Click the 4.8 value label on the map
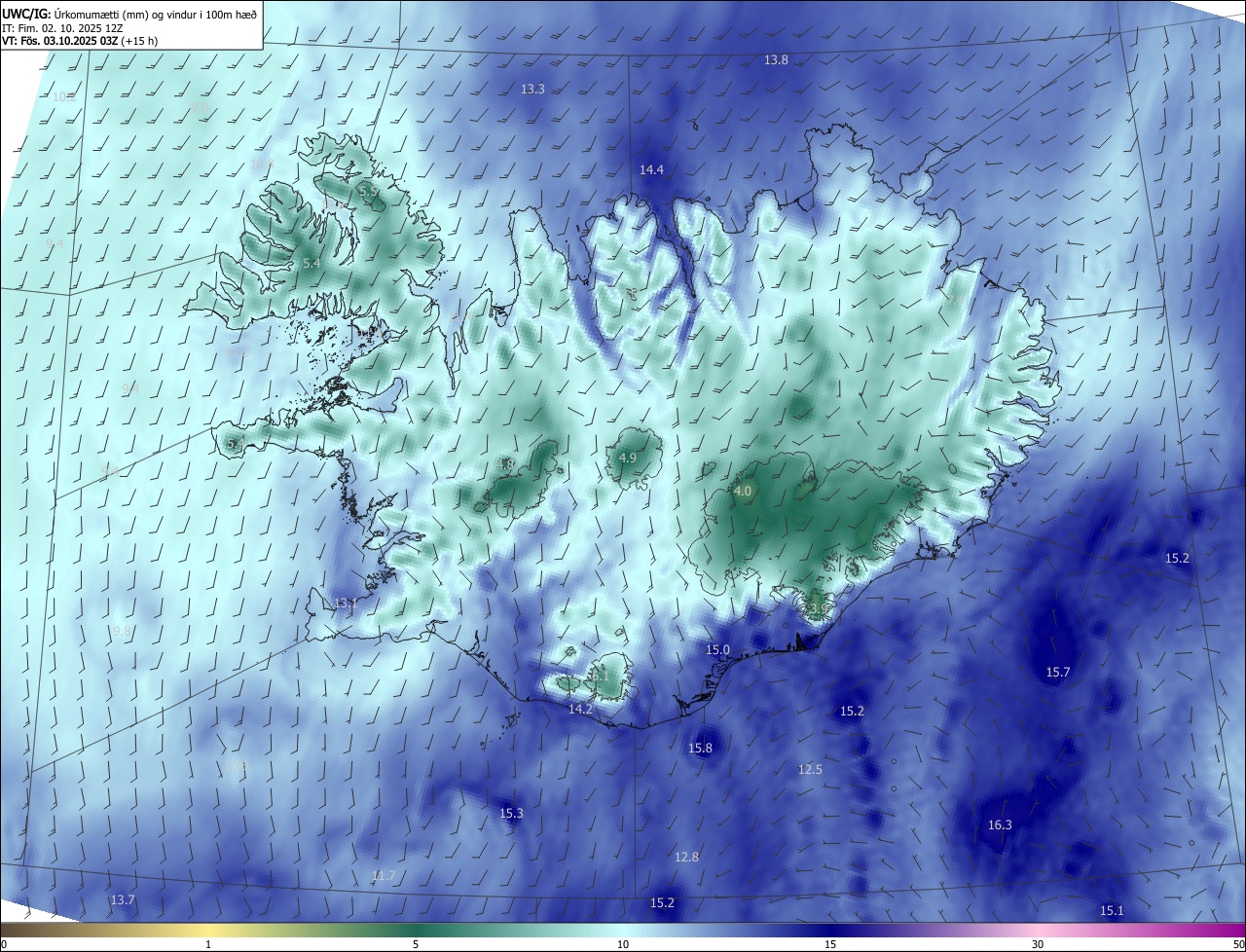1246x952 pixels. click(505, 465)
